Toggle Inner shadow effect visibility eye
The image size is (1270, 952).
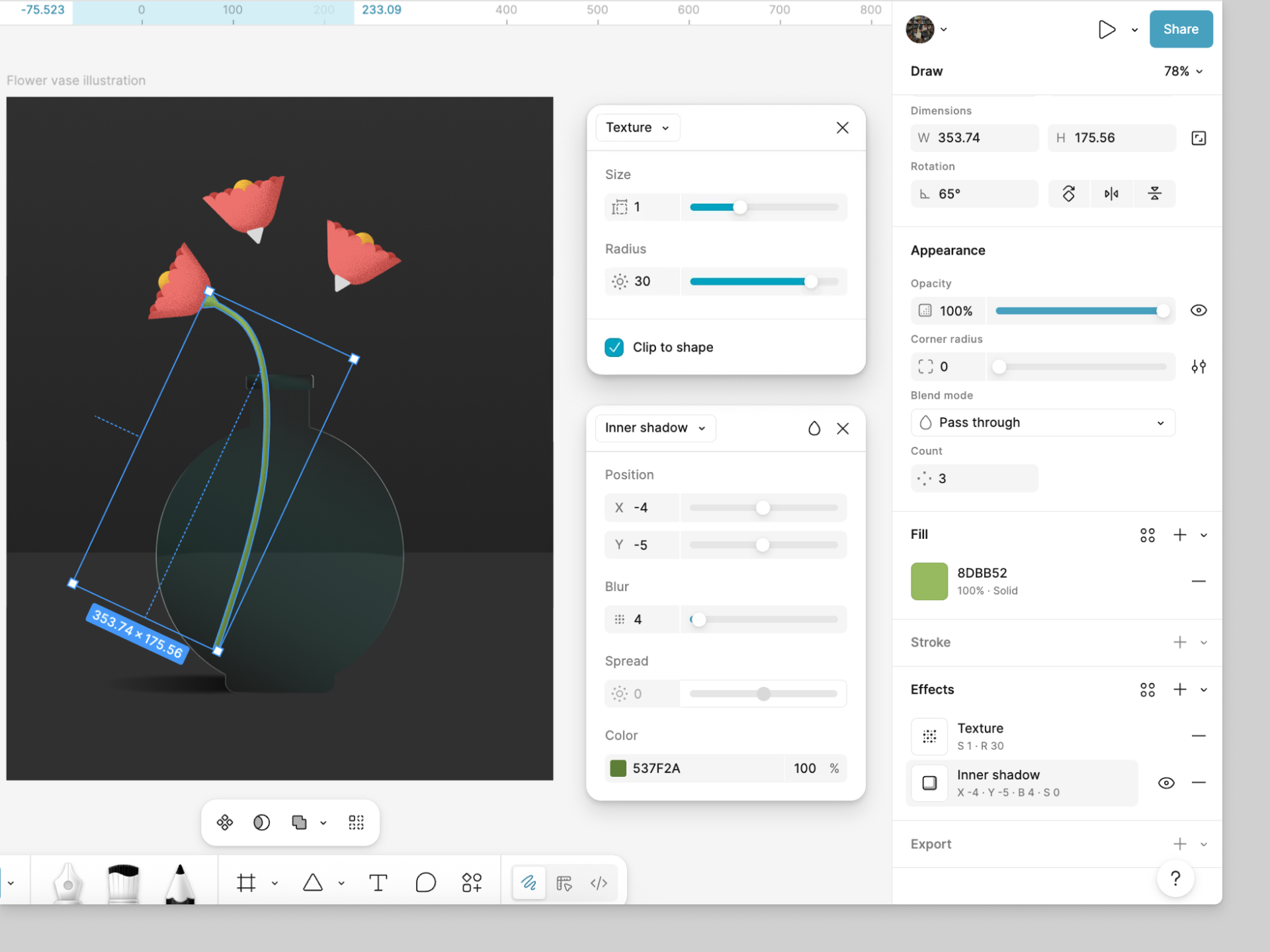tap(1166, 783)
